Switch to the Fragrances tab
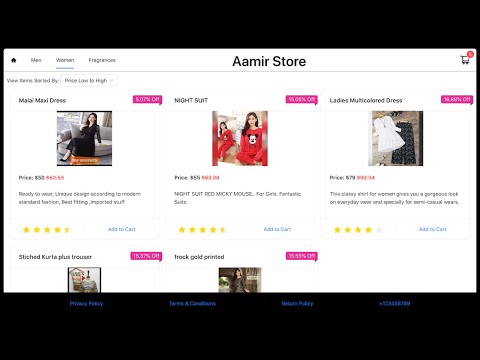Screen dimensions: 480x360 [x=102, y=60]
